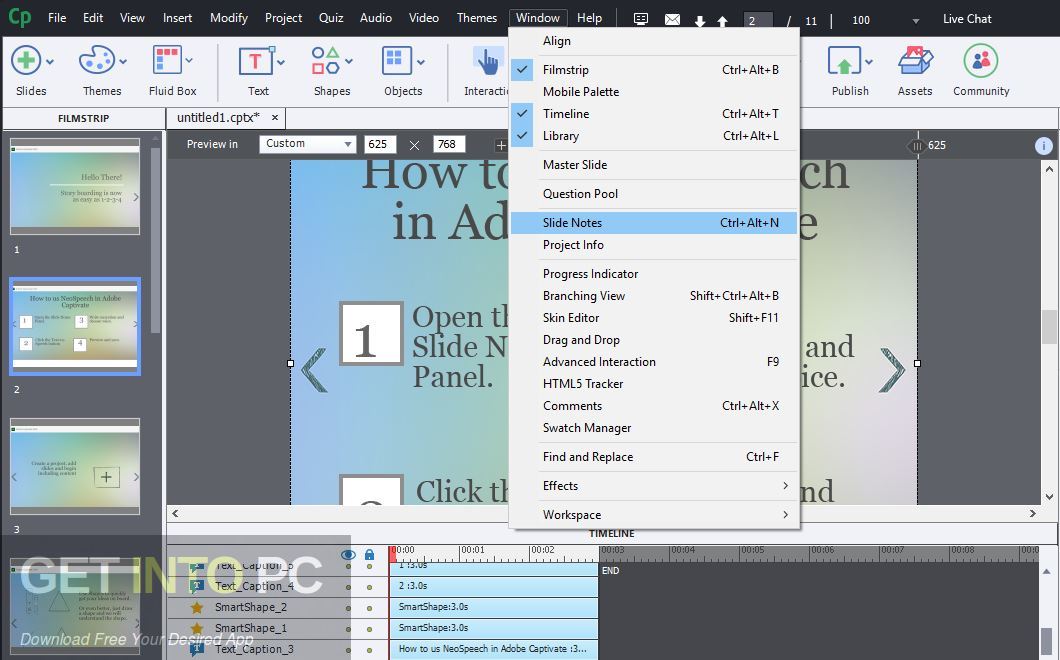This screenshot has height=660, width=1060.
Task: Open the Assets box icon
Action: tap(915, 61)
